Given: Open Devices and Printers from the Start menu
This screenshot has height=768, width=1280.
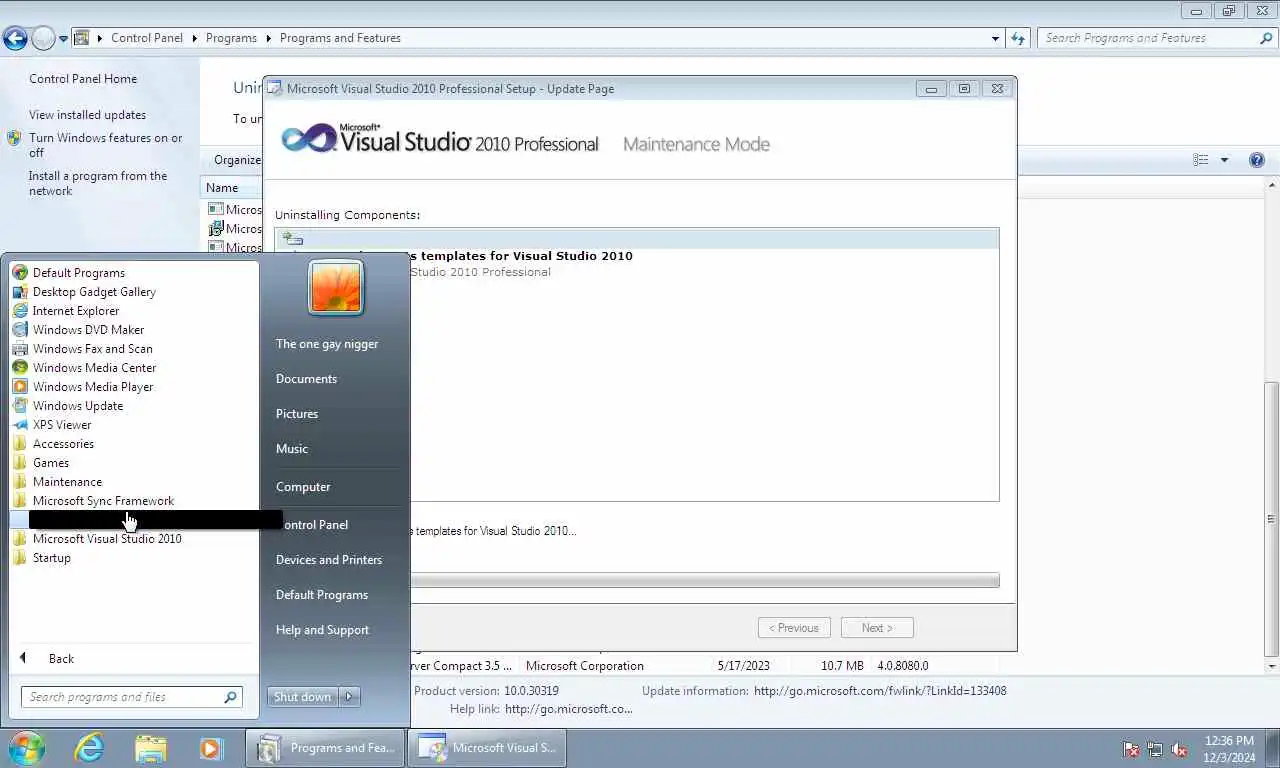Looking at the screenshot, I should (x=329, y=560).
